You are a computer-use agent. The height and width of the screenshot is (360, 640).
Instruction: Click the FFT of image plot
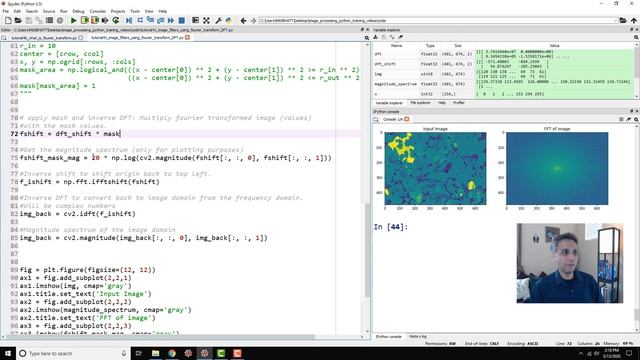557,168
